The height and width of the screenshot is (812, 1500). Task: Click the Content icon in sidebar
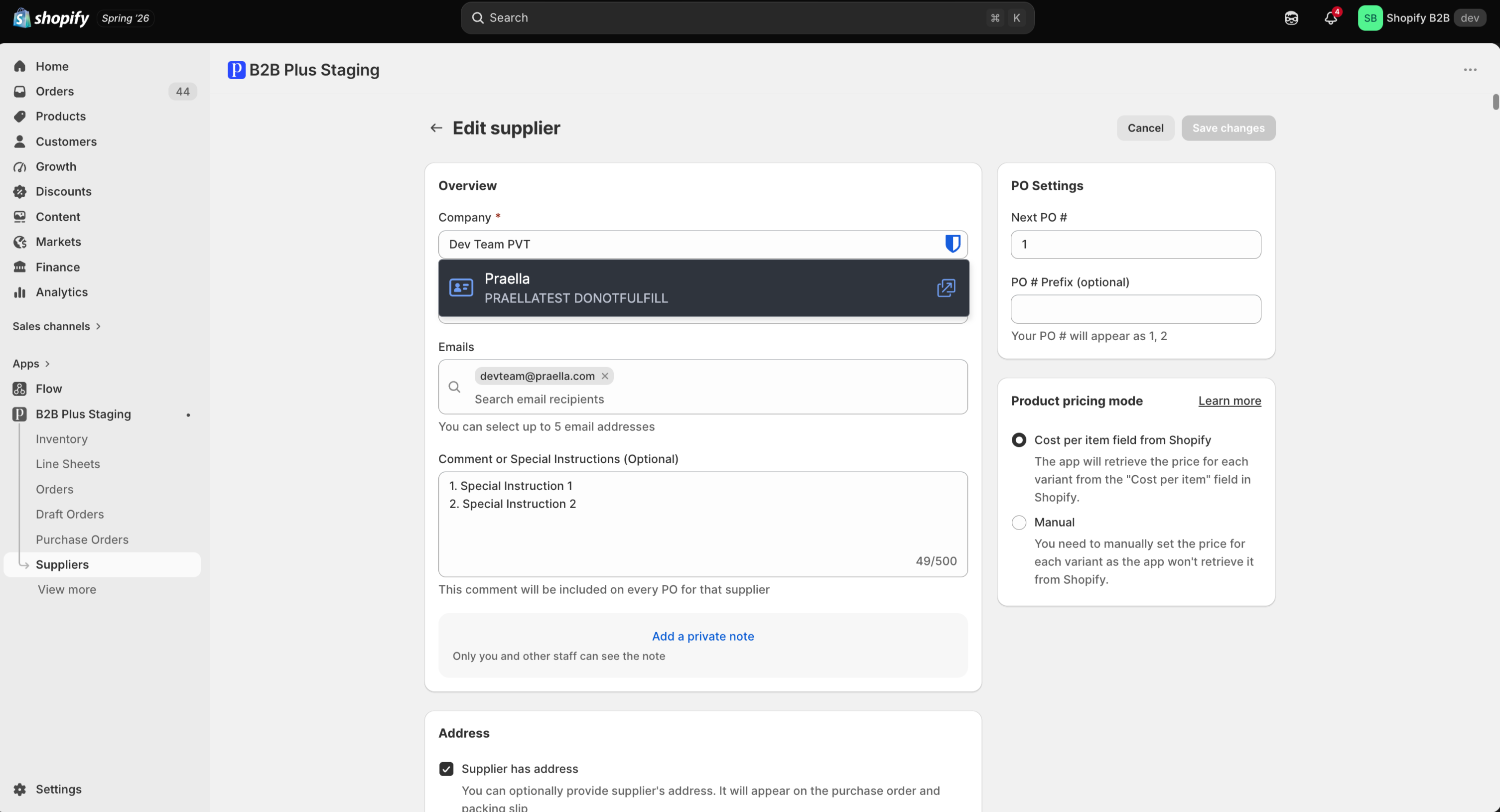[x=20, y=217]
